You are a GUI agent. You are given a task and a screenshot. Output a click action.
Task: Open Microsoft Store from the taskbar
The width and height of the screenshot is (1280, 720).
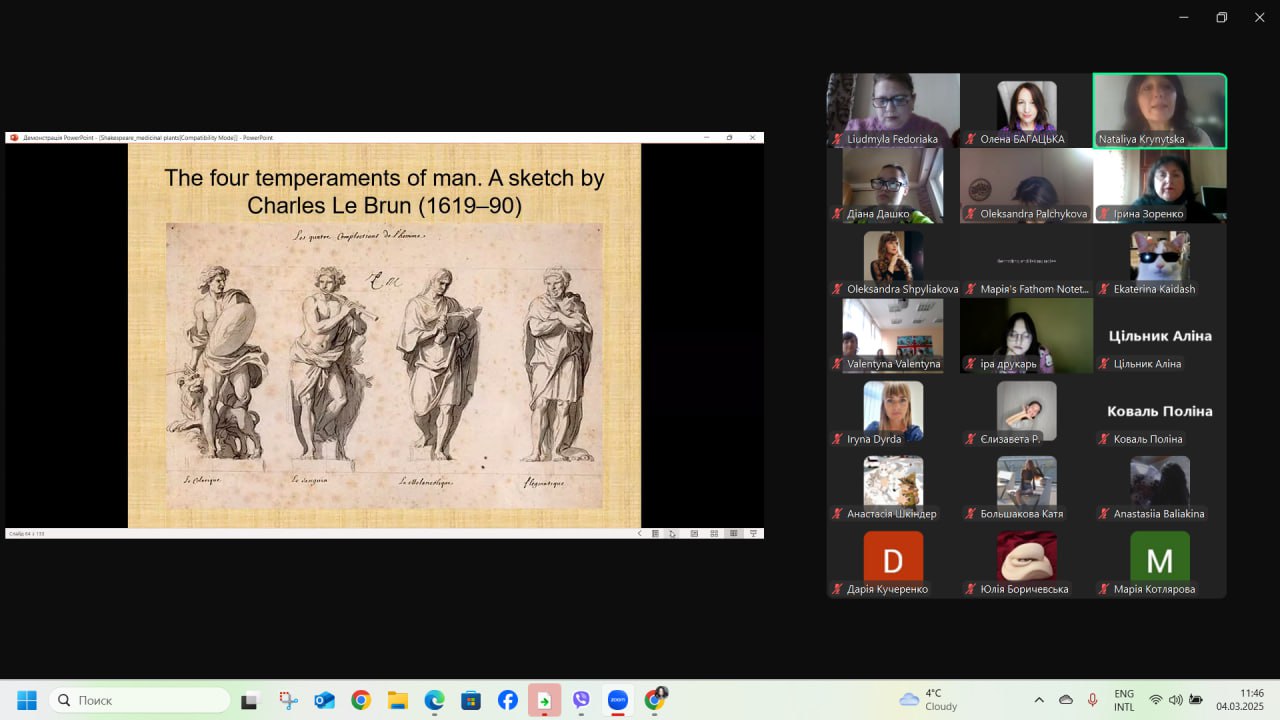(x=471, y=700)
